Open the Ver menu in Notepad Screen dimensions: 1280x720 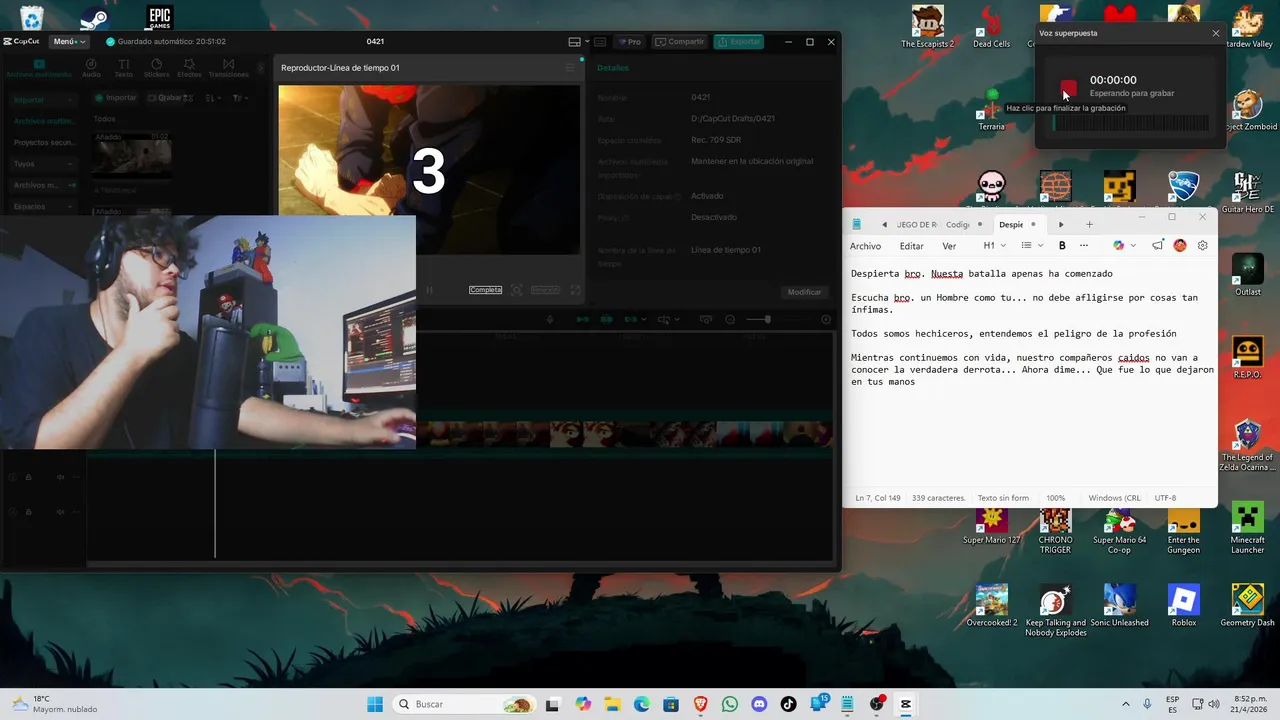pyautogui.click(x=949, y=246)
